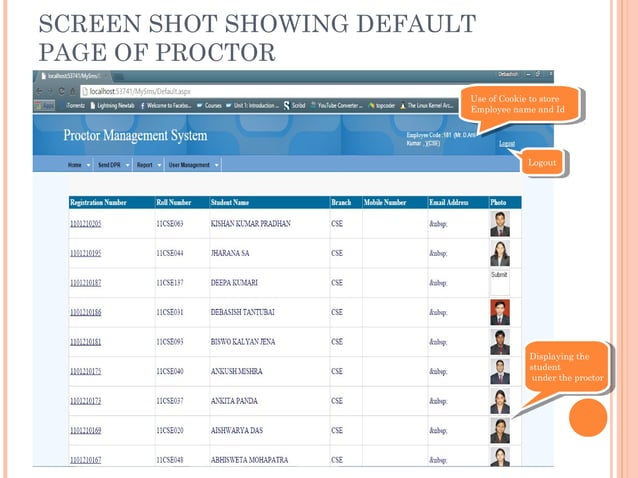Image resolution: width=638 pixels, height=478 pixels.
Task: Click the Logout link
Action: (x=507, y=143)
